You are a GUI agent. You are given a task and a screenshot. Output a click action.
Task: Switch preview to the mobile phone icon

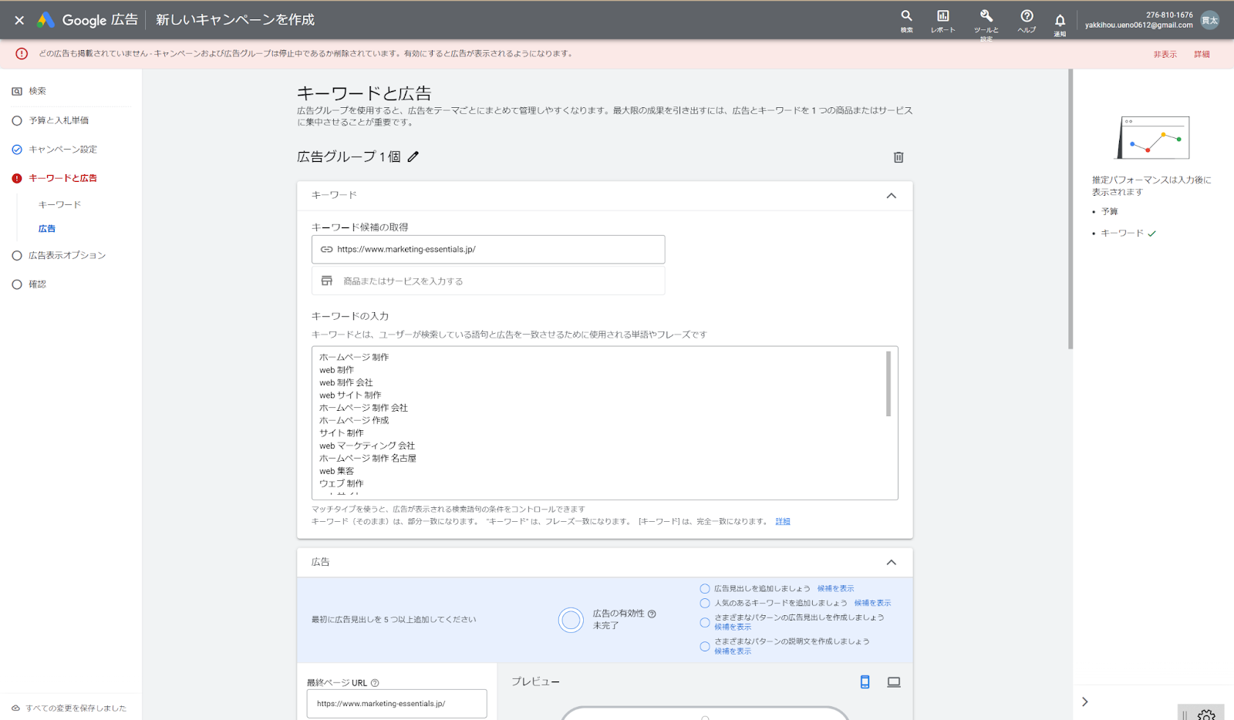click(865, 682)
